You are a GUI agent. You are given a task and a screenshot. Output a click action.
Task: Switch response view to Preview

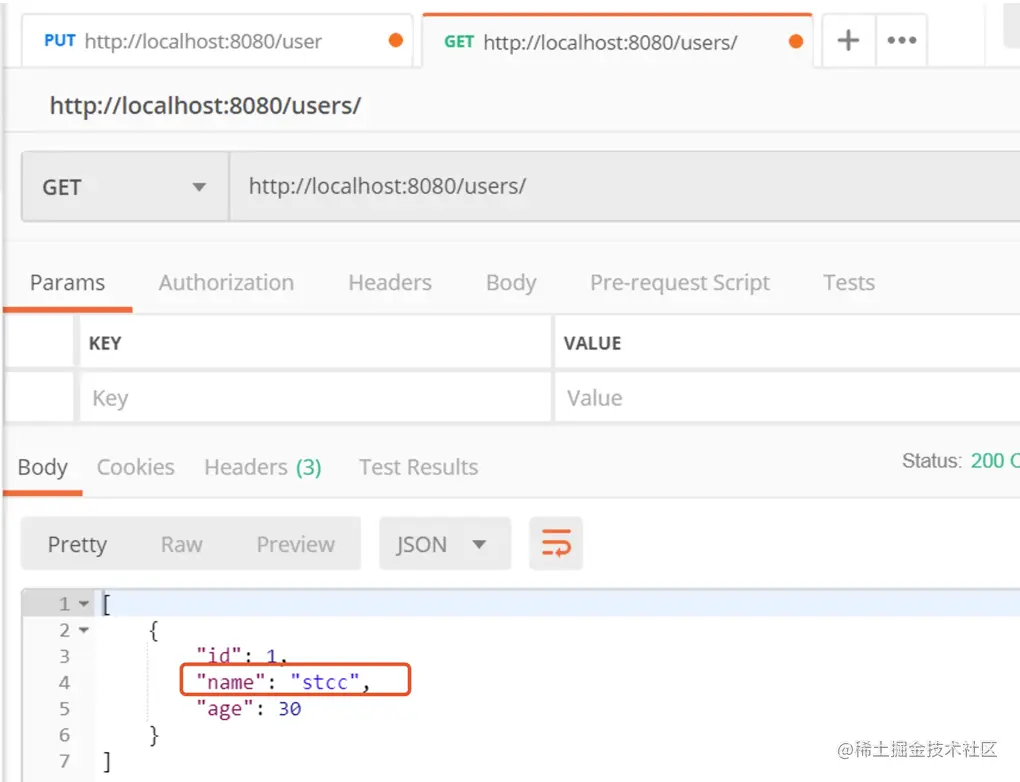295,544
